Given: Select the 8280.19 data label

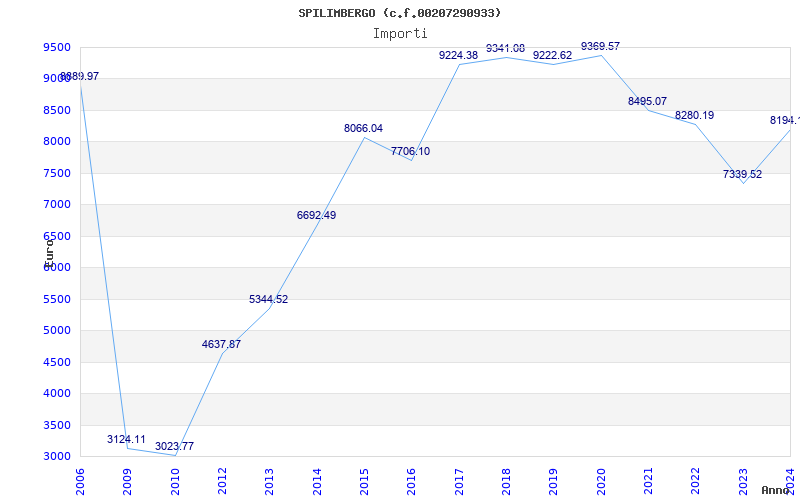Looking at the screenshot, I should coord(694,115).
